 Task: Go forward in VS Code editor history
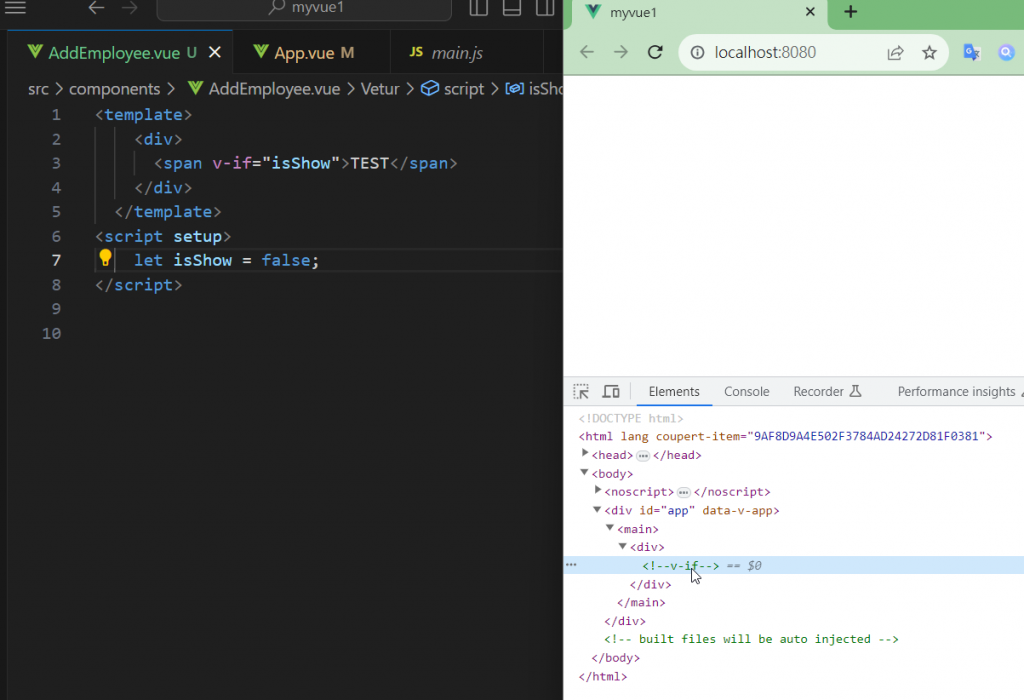click(x=129, y=8)
